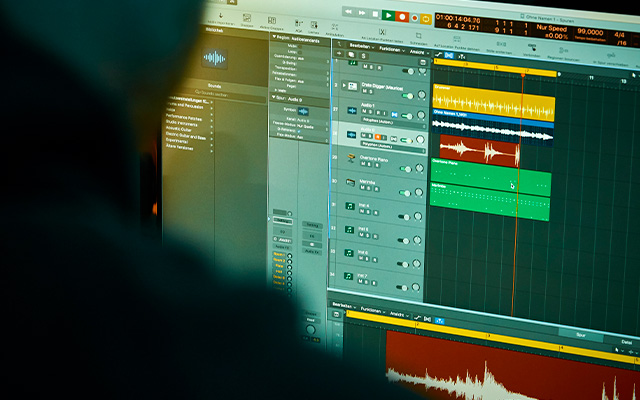Image resolution: width=640 pixels, height=400 pixels.
Task: Click the Inst 7 track note icon
Action: (348, 276)
